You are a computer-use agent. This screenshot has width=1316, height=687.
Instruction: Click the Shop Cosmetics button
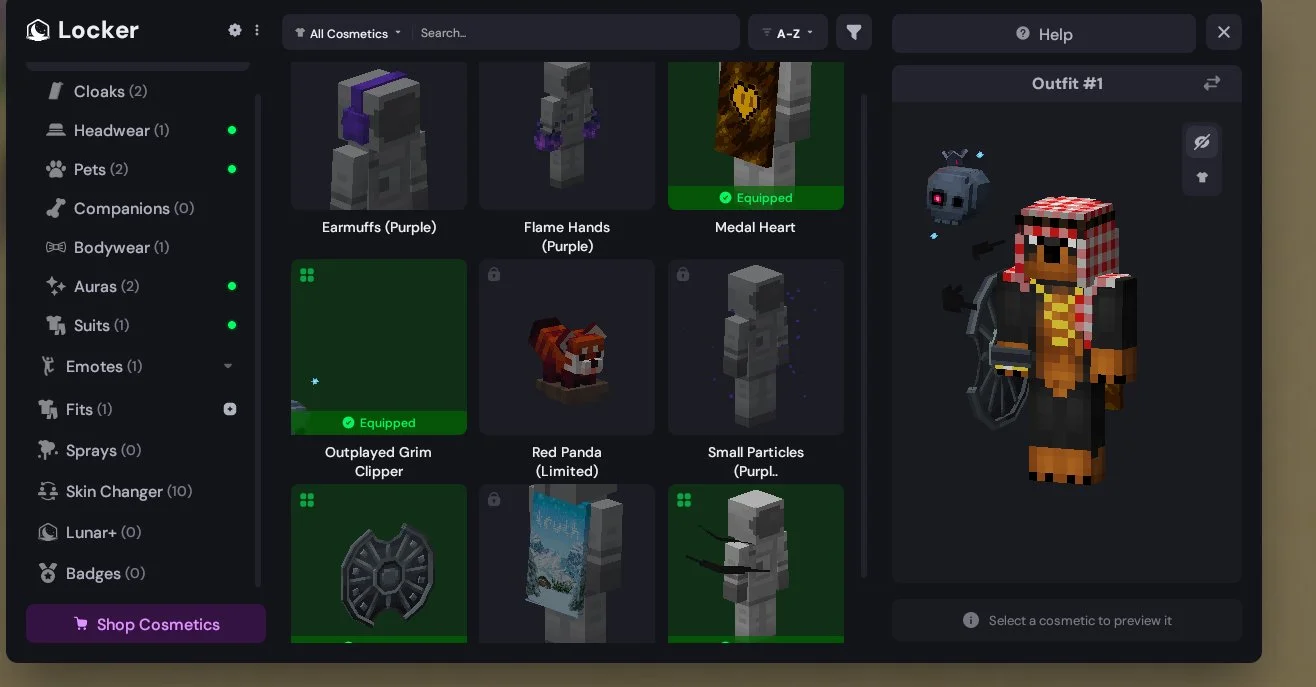tap(146, 623)
